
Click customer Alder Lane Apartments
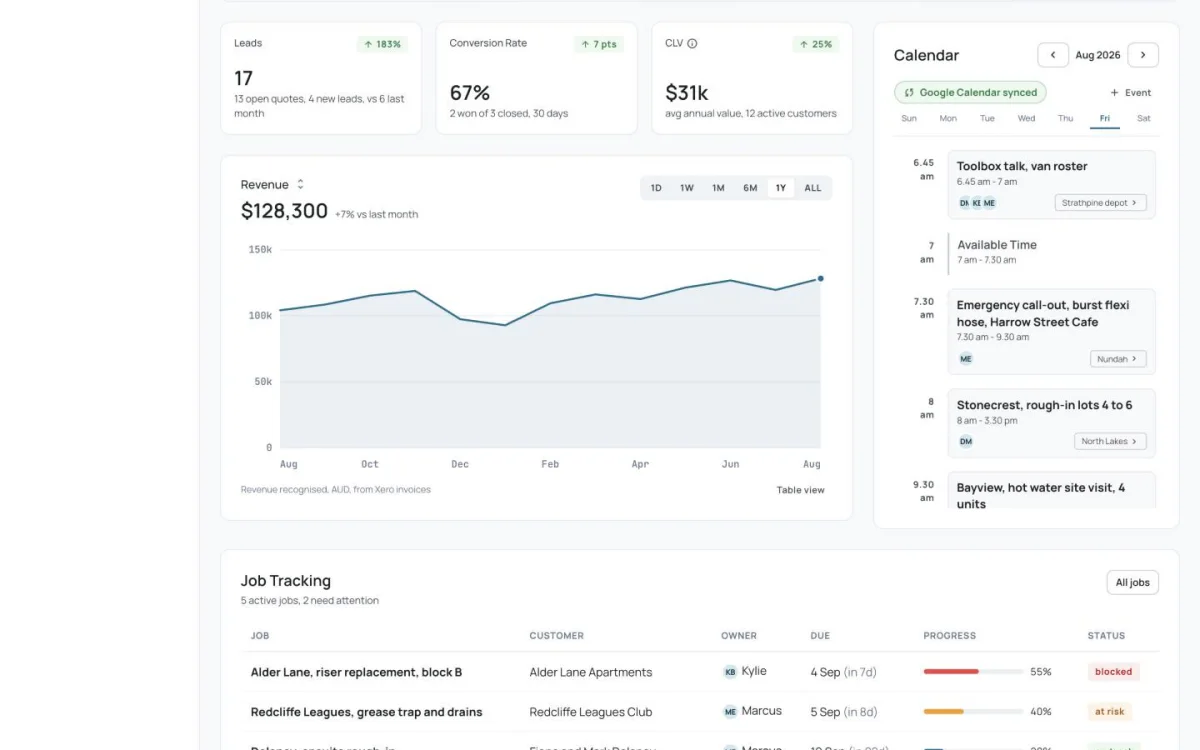(x=591, y=672)
